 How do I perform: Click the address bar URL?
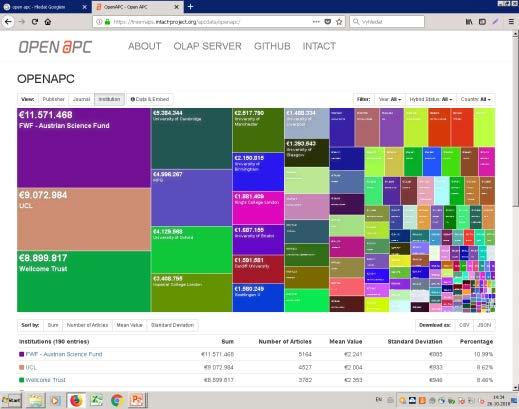[x=177, y=22]
